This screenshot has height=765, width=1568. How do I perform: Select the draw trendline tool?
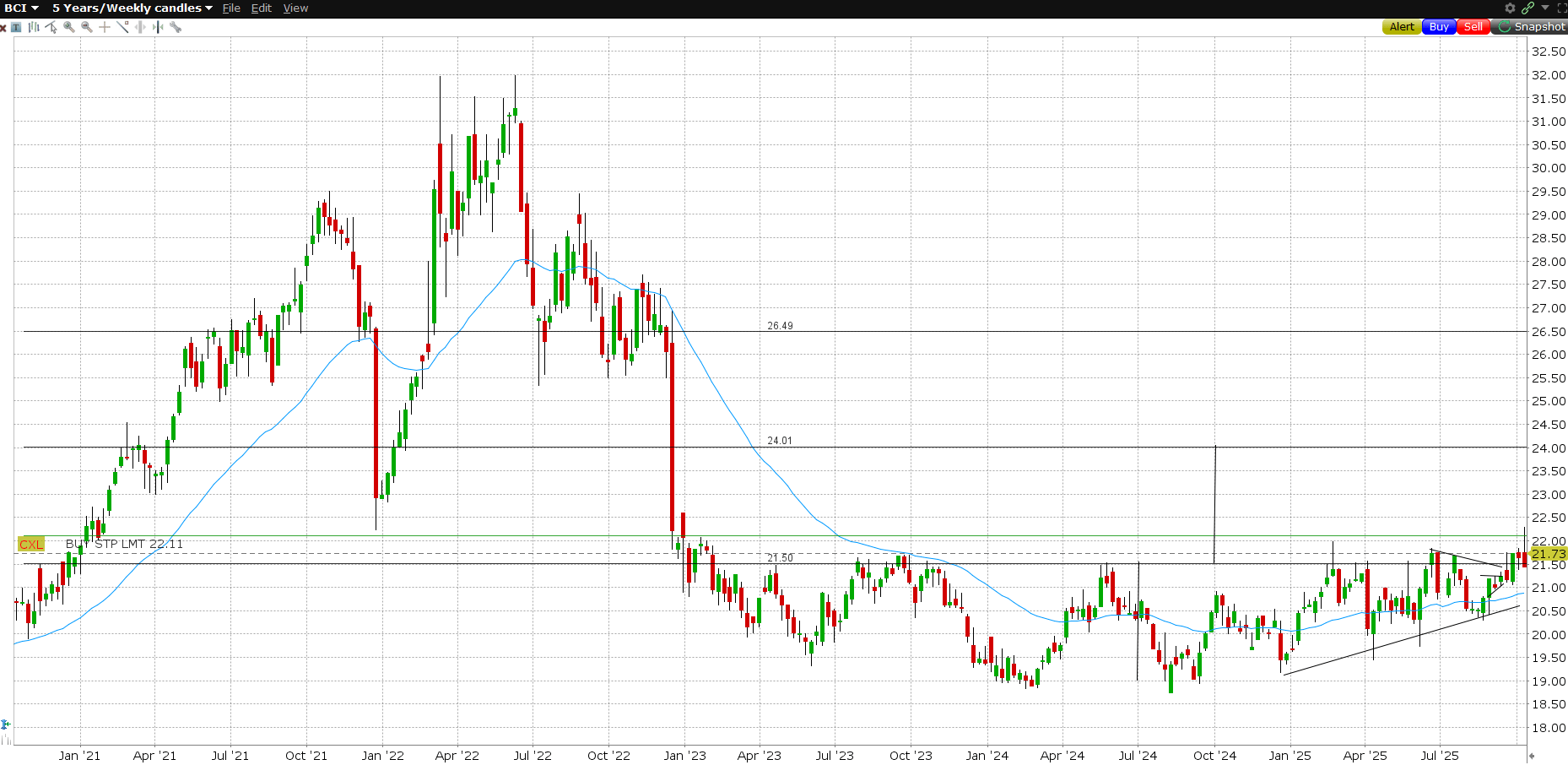122,27
